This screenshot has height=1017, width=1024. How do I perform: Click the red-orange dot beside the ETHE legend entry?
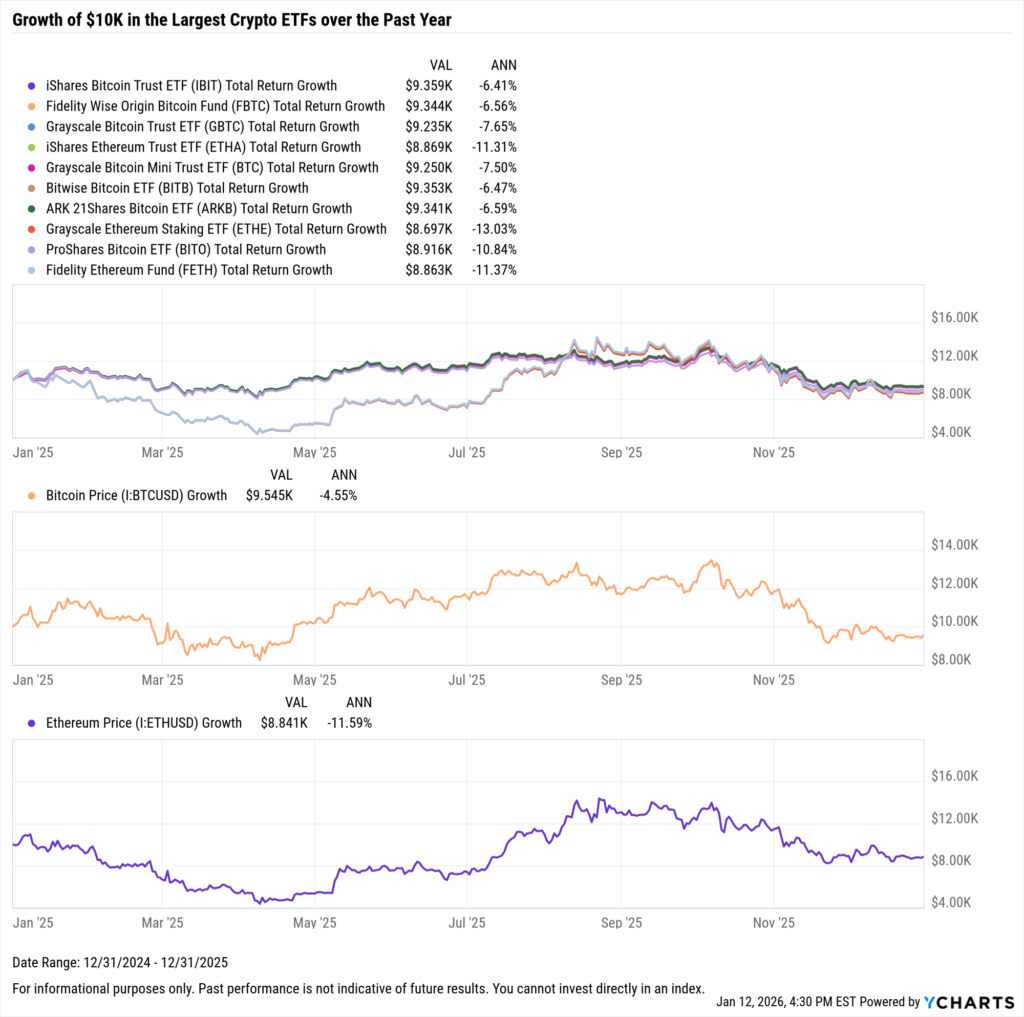coord(33,229)
